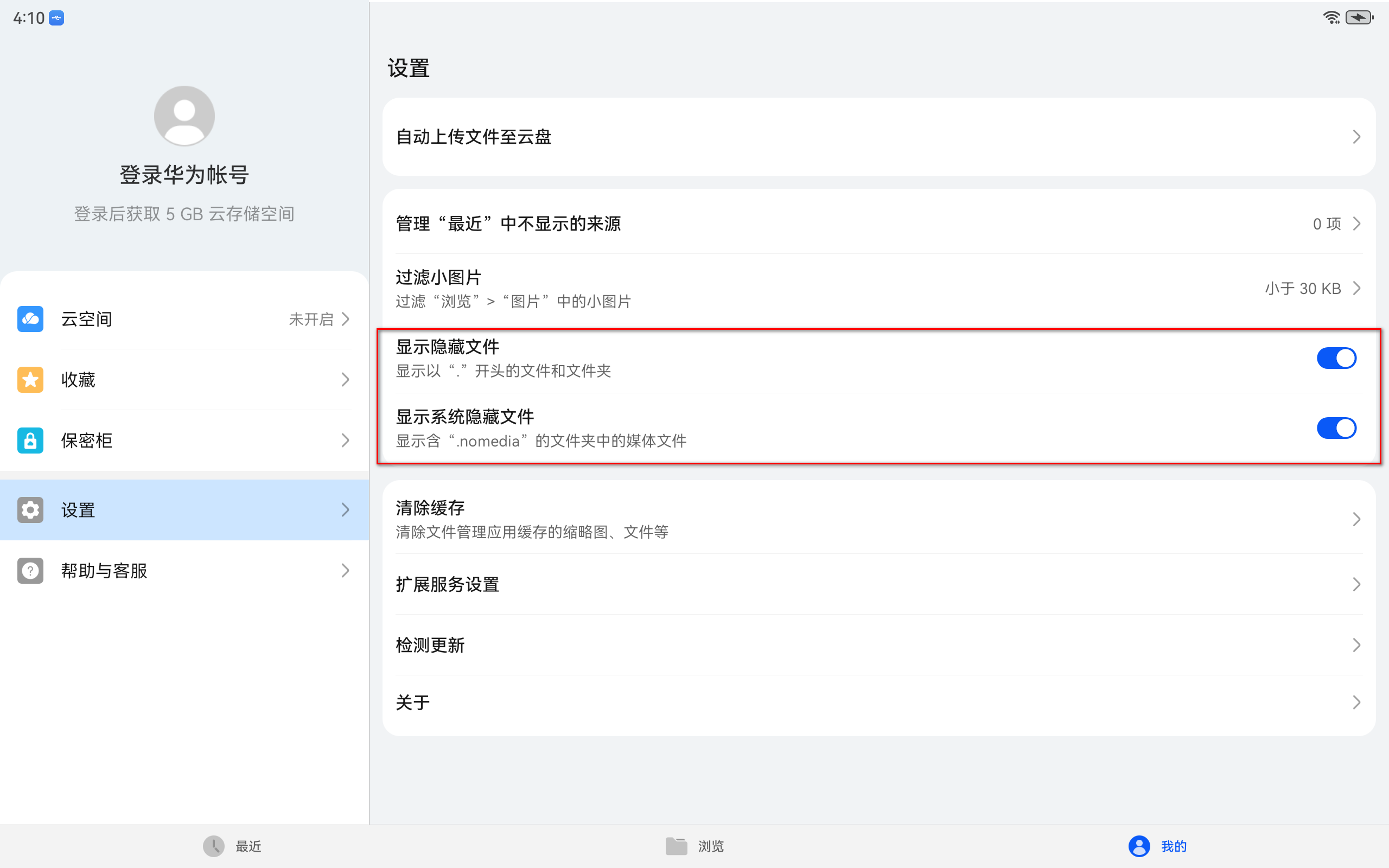Image resolution: width=1389 pixels, height=868 pixels.
Task: Expand 管理"最近"中不显示的来源
Action: pyautogui.click(x=878, y=224)
